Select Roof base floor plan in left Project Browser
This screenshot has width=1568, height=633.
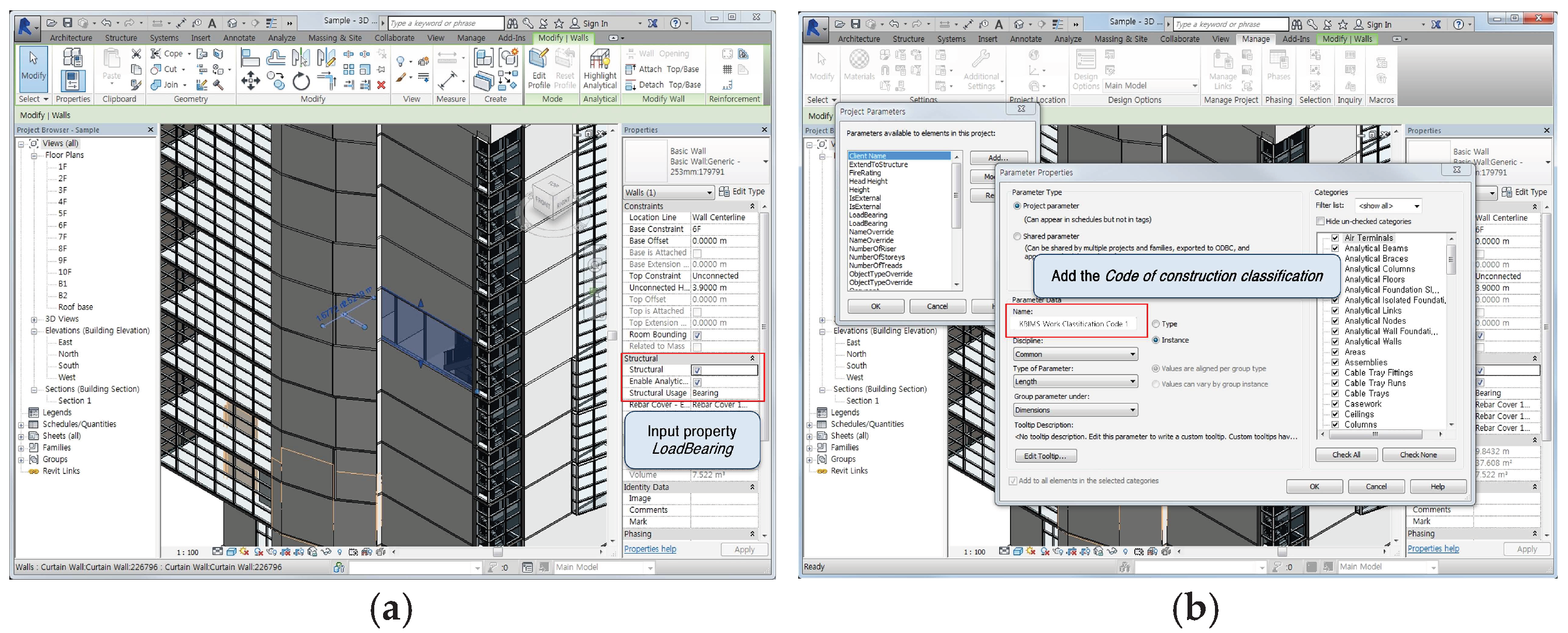pyautogui.click(x=76, y=307)
